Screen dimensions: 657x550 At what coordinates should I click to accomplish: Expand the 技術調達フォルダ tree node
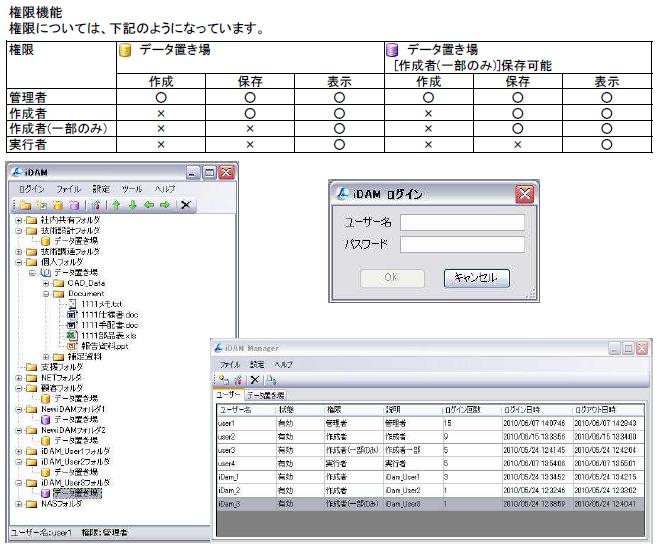[19, 252]
